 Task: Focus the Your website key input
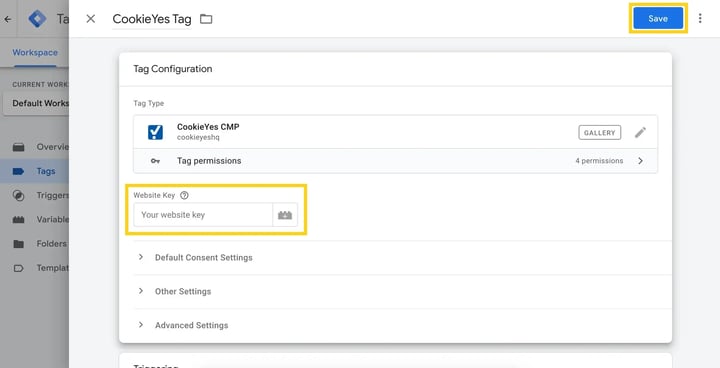click(203, 215)
